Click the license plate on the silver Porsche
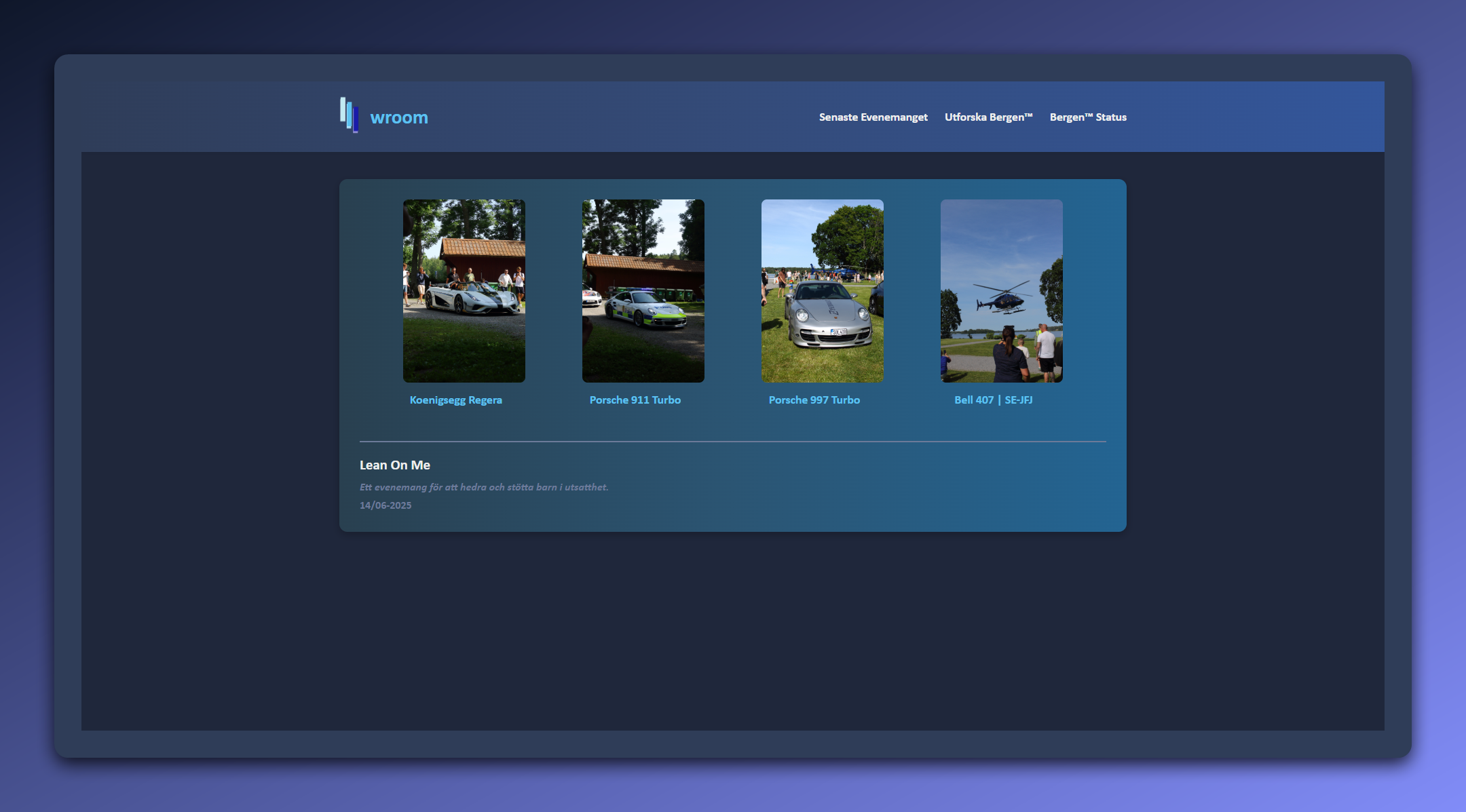The image size is (1466, 812). pos(838,332)
